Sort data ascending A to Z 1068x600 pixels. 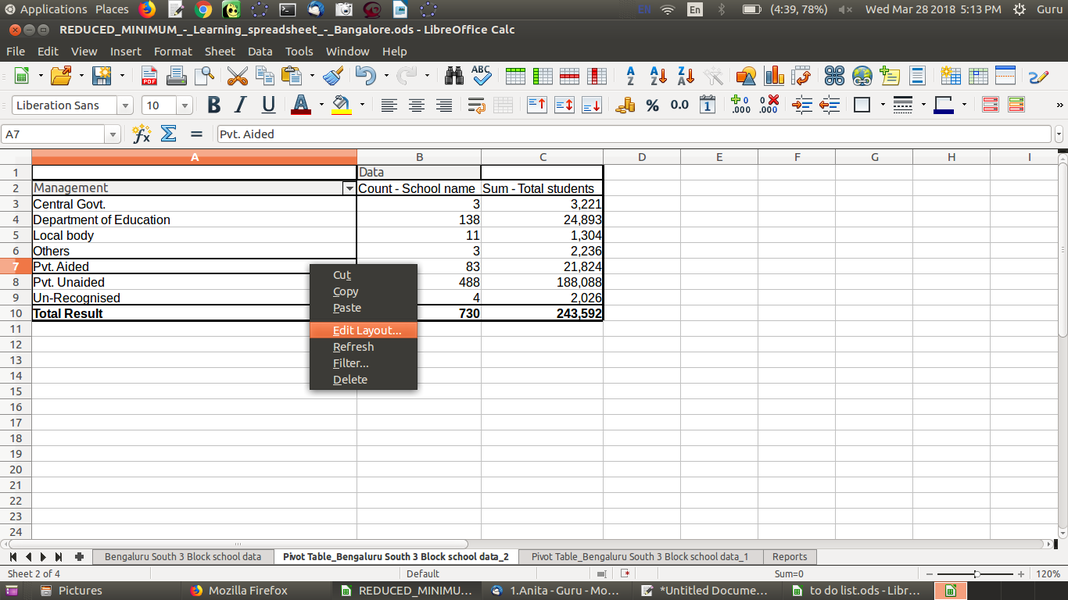click(655, 75)
